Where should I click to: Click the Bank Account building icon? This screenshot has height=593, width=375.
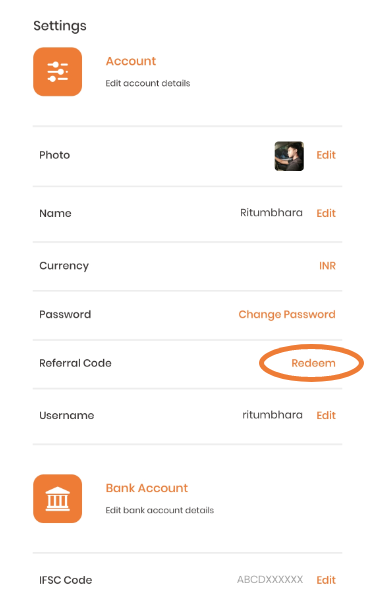click(57, 498)
